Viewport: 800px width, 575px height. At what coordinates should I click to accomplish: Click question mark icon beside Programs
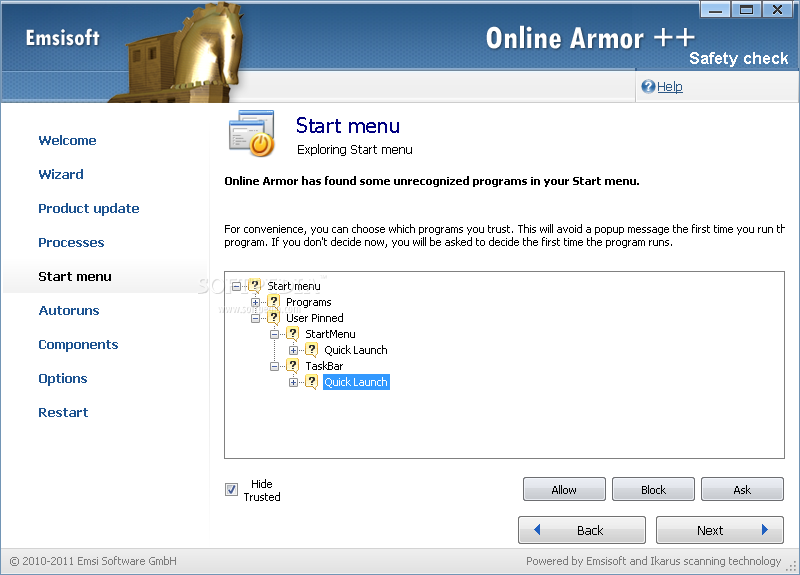click(x=273, y=302)
